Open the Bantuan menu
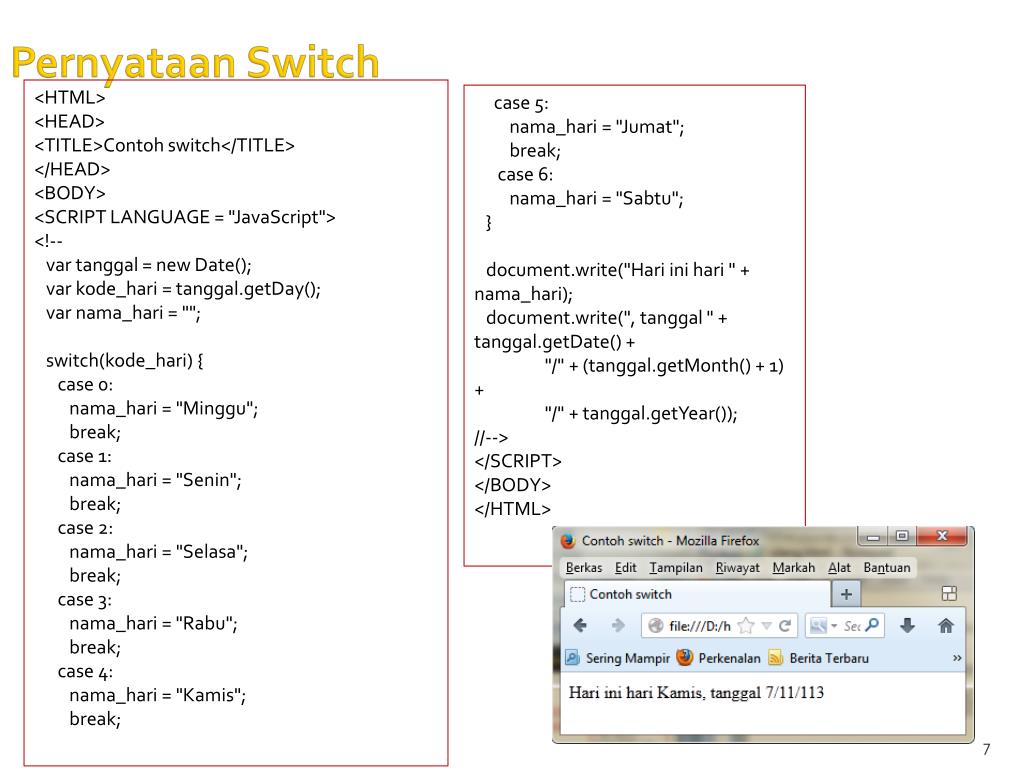 point(887,568)
